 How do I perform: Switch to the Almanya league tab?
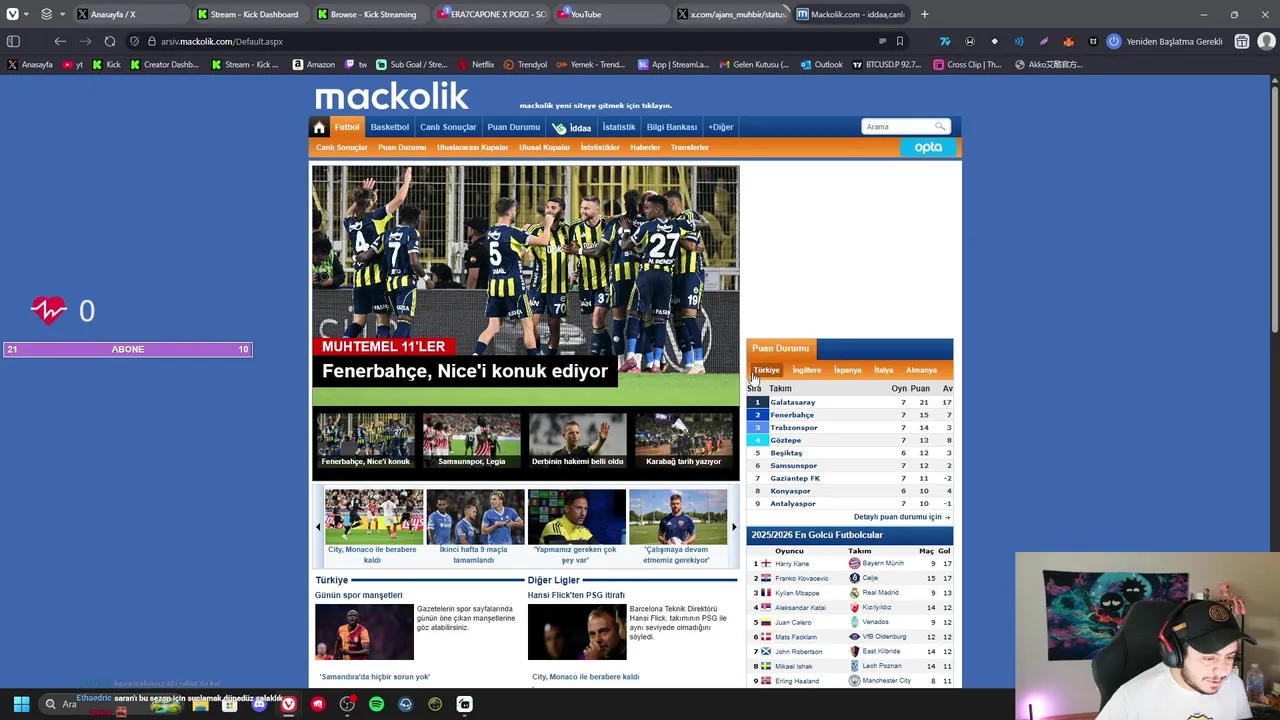pos(921,370)
